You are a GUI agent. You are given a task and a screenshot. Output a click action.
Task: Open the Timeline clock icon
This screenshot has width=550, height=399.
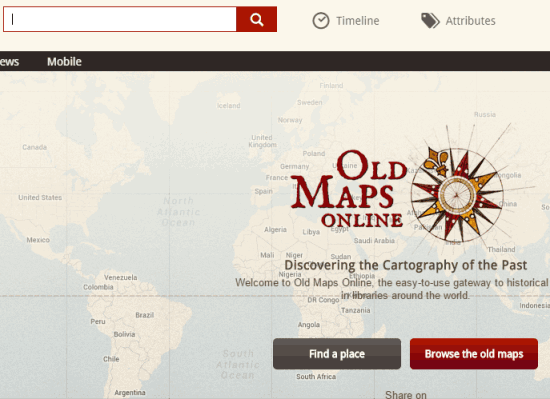coord(321,21)
